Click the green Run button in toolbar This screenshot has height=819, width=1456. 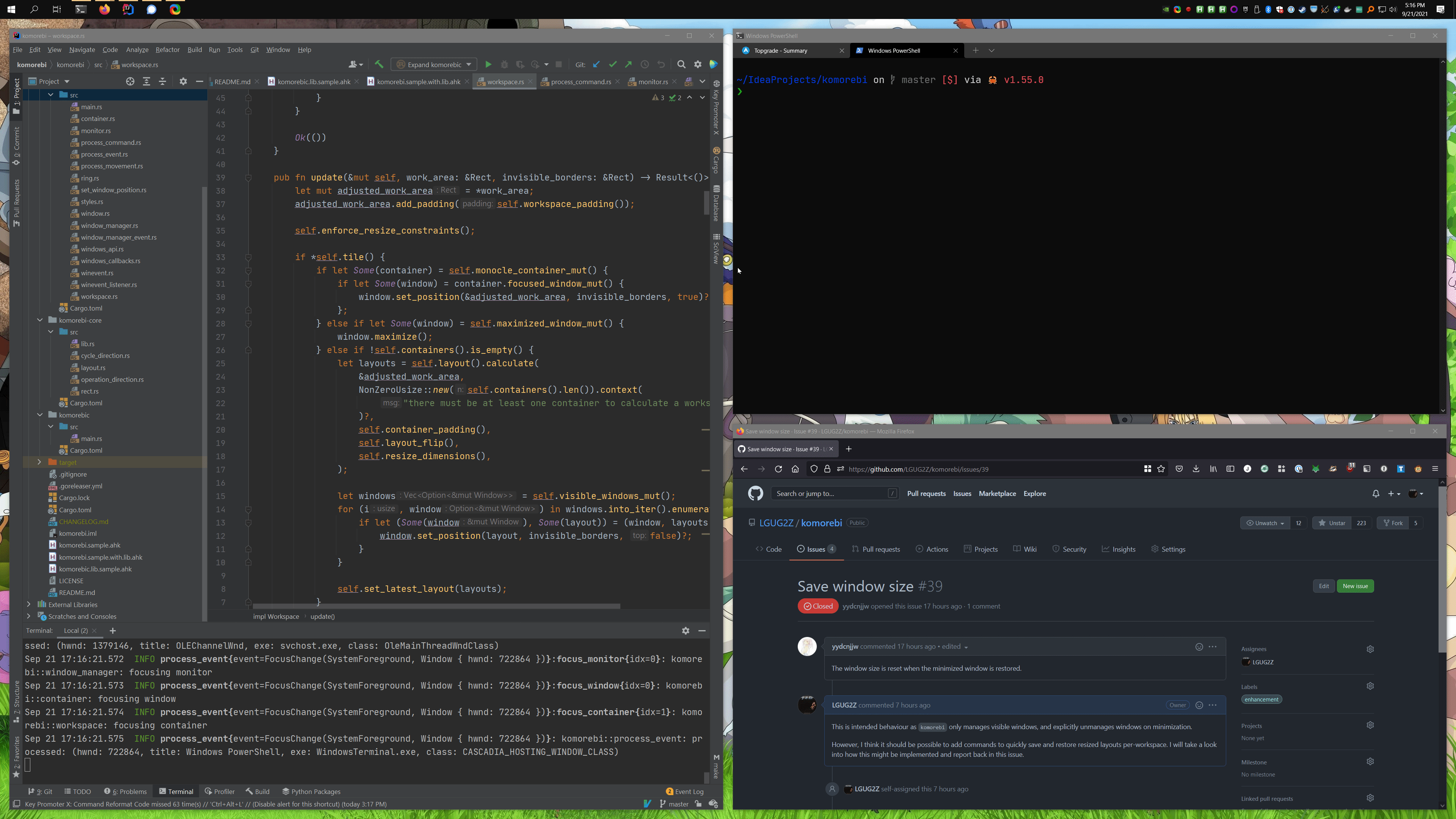click(x=488, y=64)
